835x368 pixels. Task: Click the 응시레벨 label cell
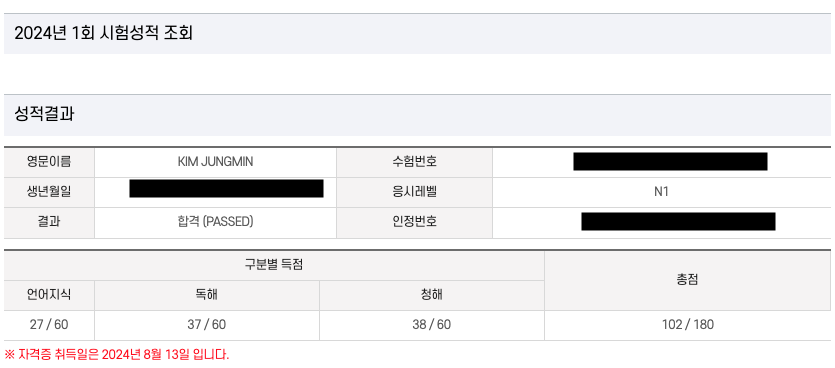414,192
